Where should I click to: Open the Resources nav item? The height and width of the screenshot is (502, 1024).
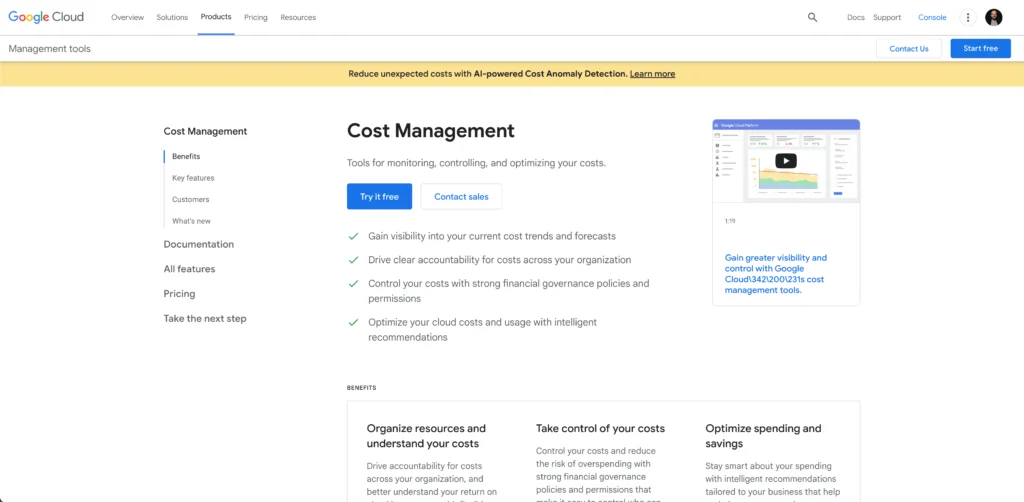pos(298,18)
